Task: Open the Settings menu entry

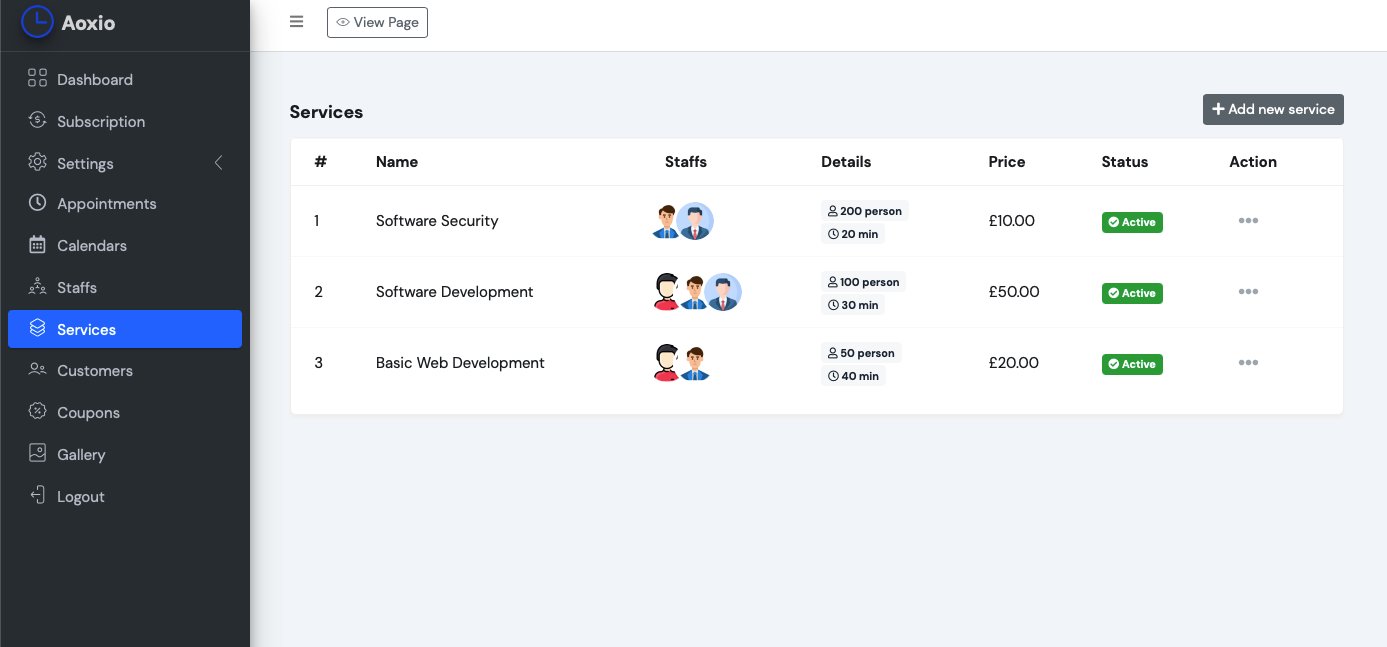Action: (84, 163)
